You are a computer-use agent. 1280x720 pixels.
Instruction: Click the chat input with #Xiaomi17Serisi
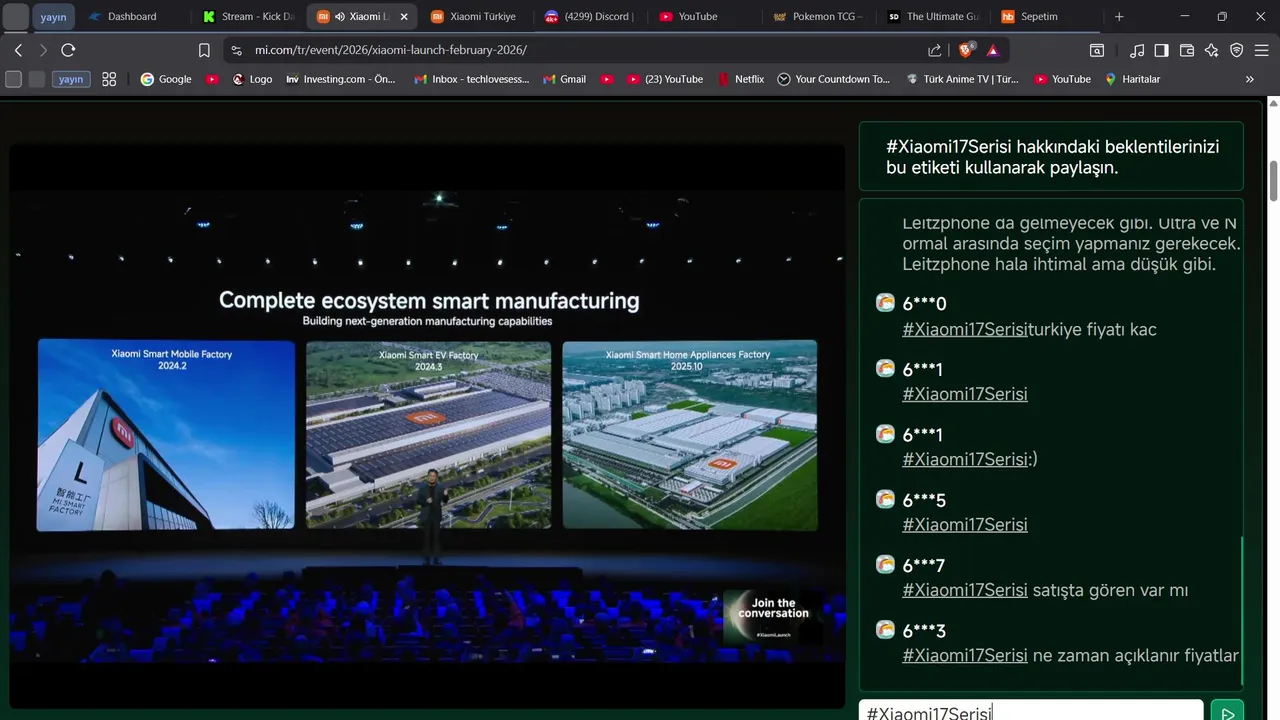click(x=1031, y=712)
